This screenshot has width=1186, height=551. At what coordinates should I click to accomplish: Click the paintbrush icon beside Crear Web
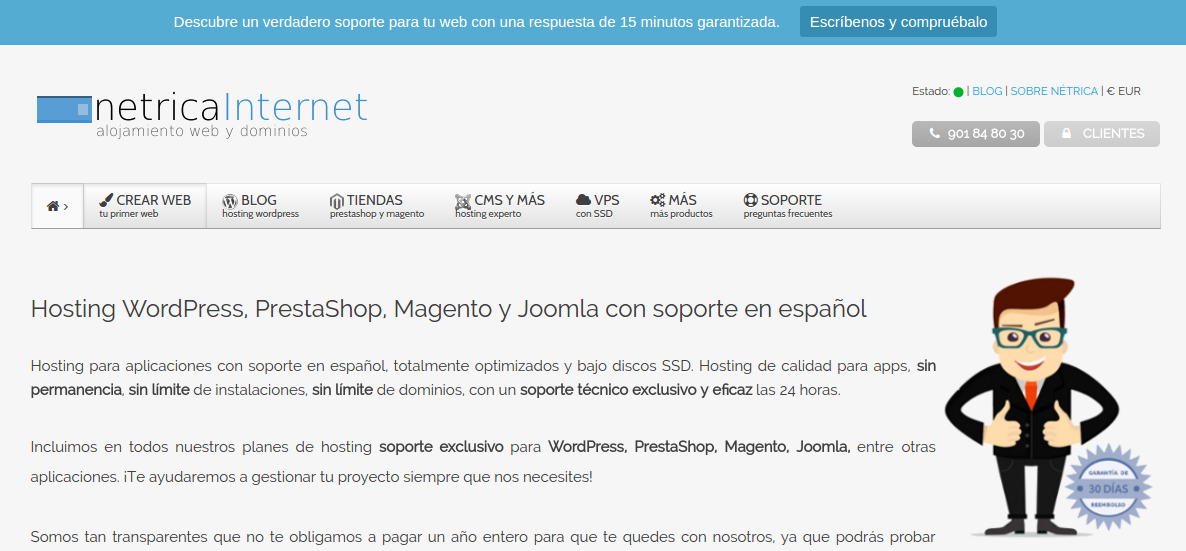pyautogui.click(x=106, y=200)
